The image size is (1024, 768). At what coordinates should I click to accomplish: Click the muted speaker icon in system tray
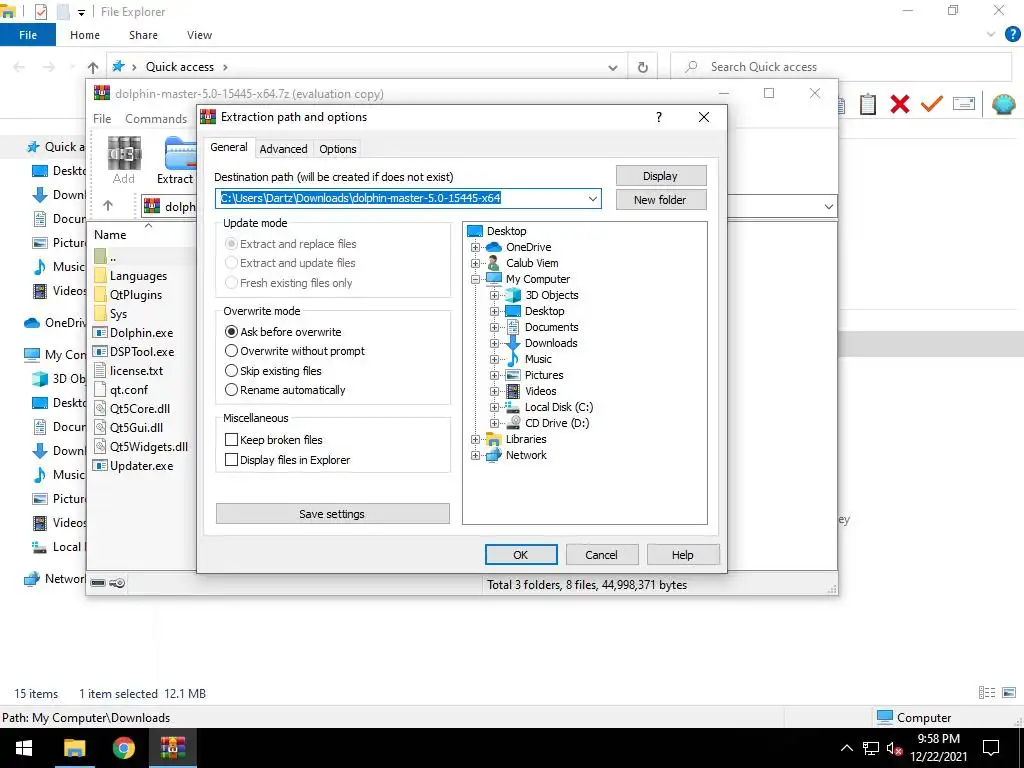pos(894,748)
